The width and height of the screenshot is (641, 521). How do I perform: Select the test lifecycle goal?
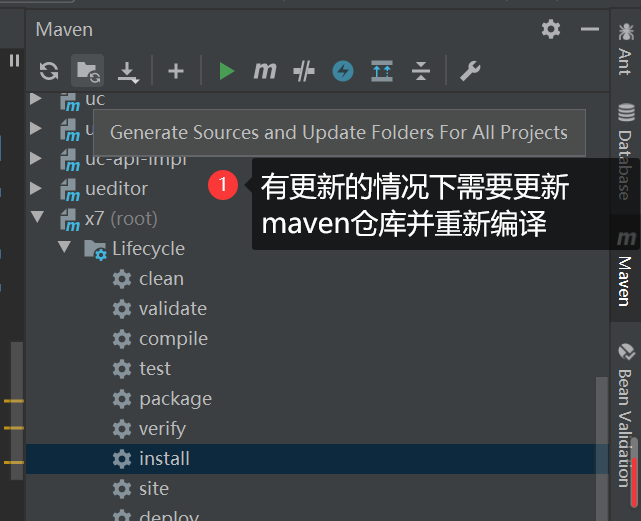155,369
